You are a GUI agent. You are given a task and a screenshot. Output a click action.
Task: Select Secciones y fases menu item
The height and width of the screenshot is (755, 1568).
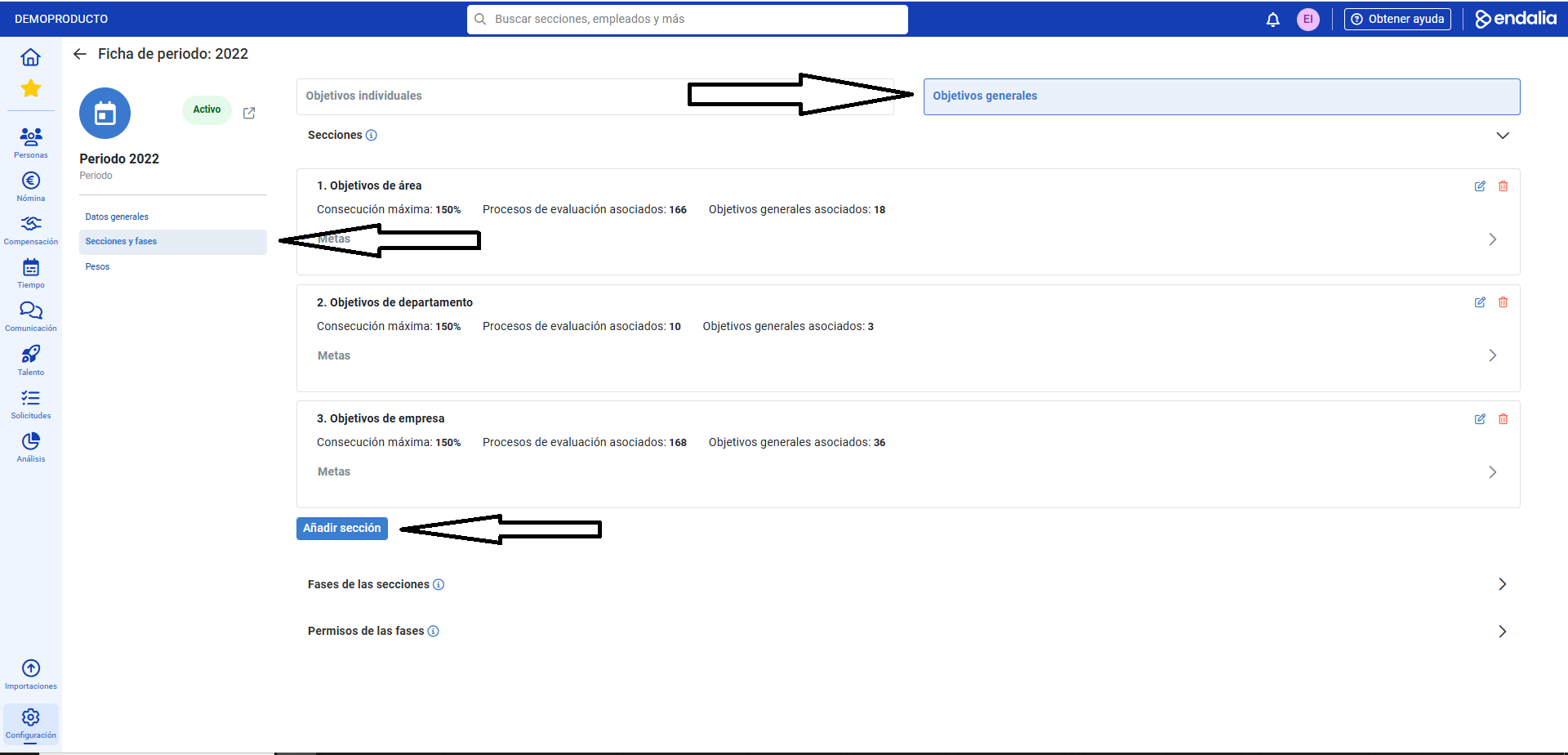[x=173, y=242]
